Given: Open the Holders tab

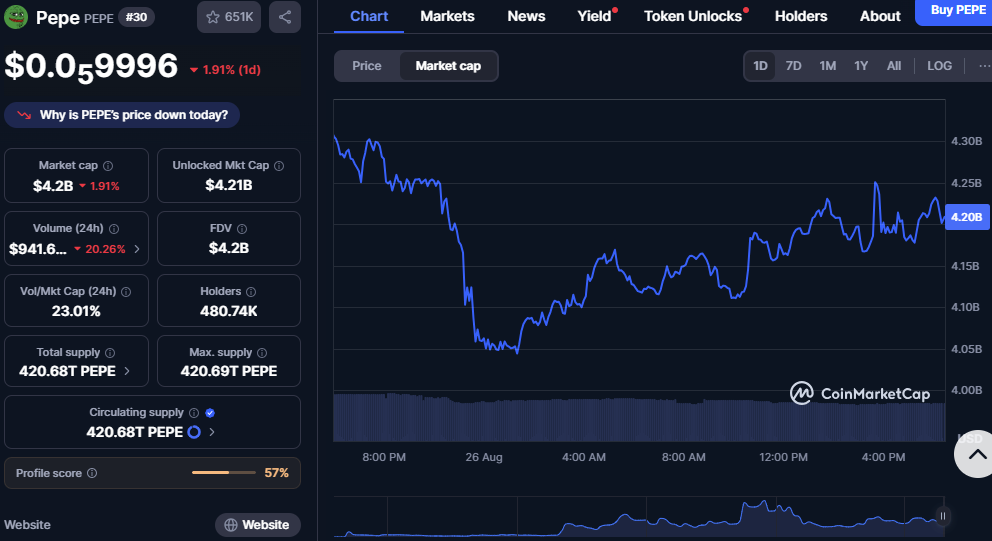Looking at the screenshot, I should click(801, 16).
